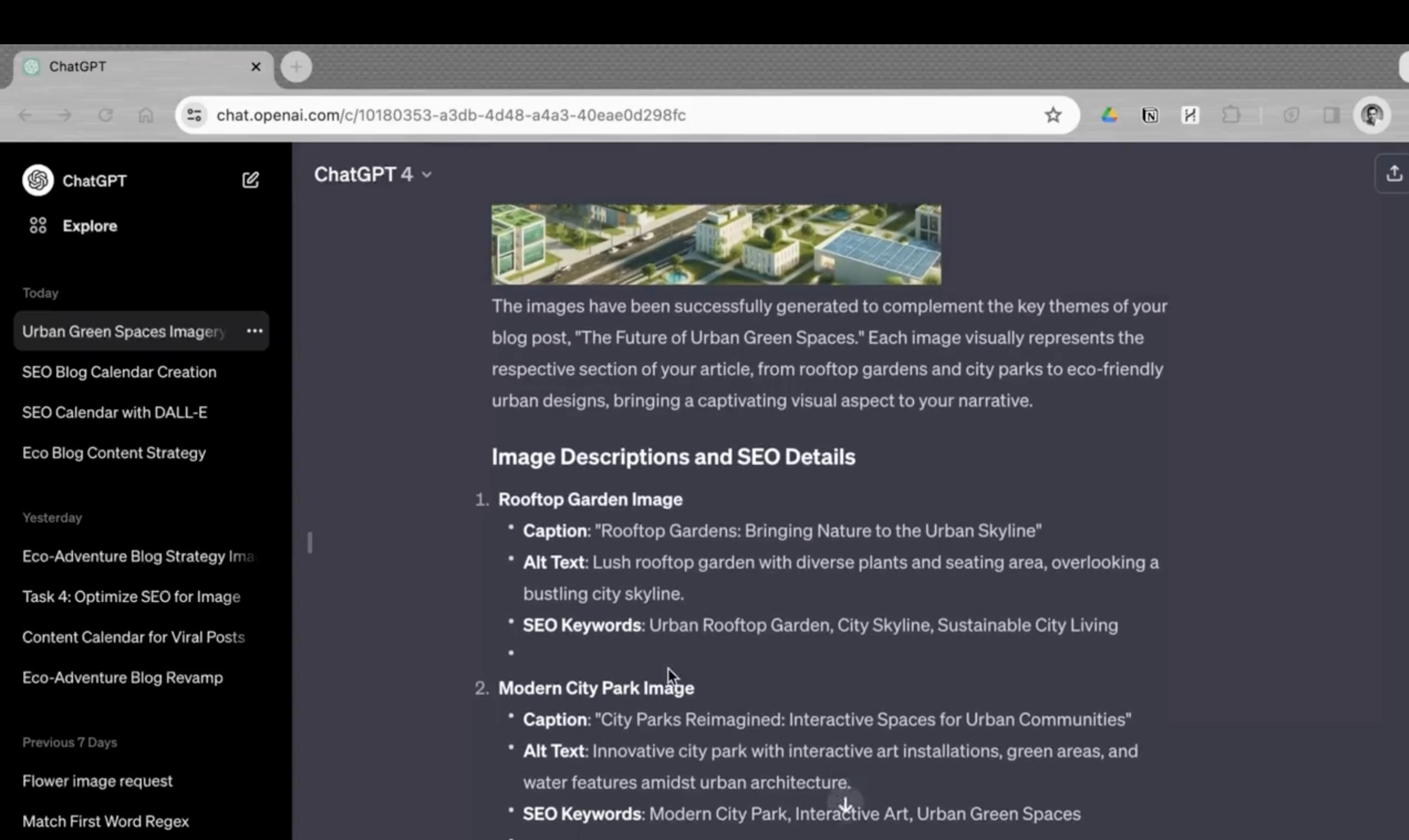
Task: Open the Google Drive extension icon
Action: click(1109, 116)
